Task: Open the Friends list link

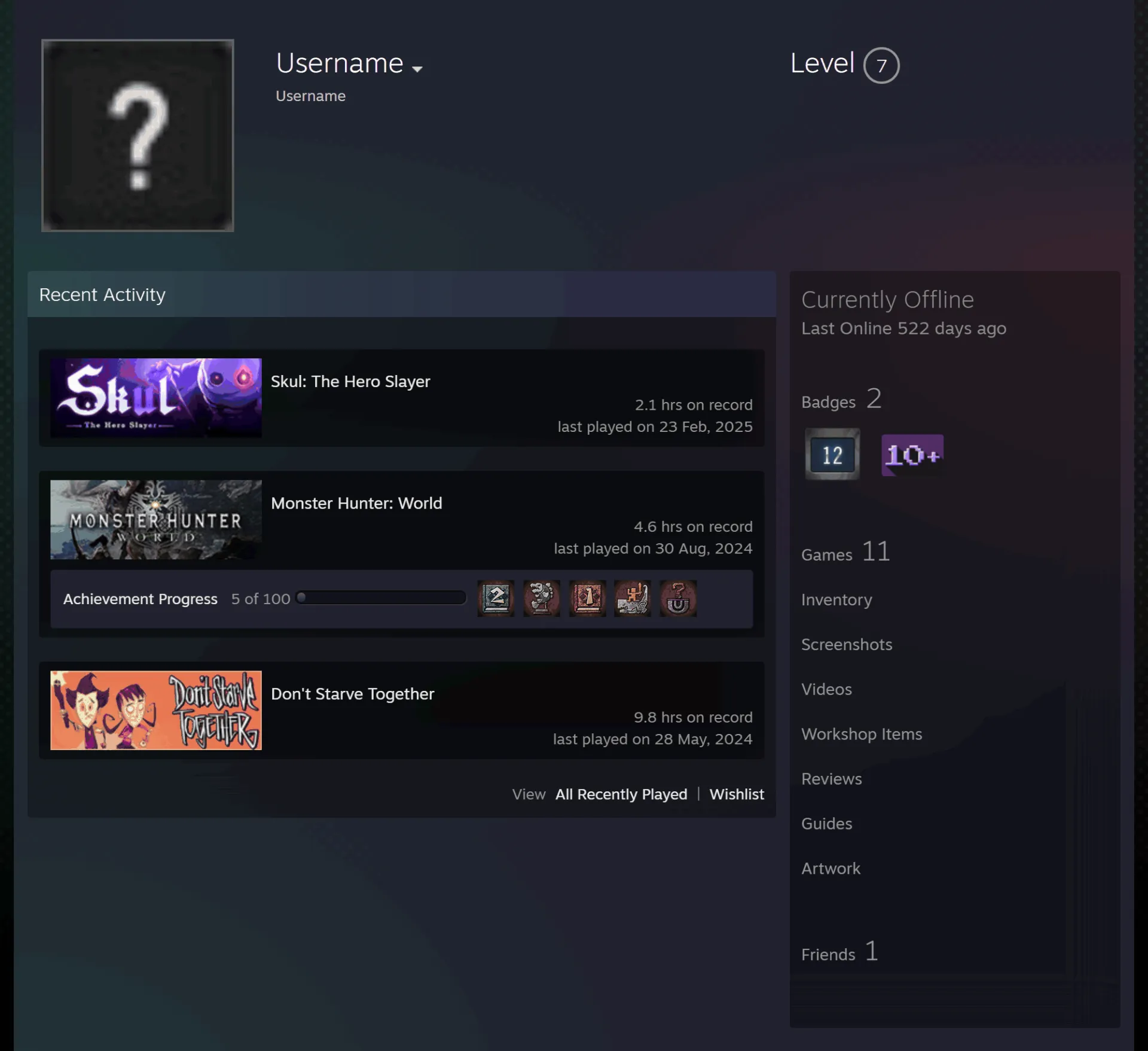Action: (840, 952)
